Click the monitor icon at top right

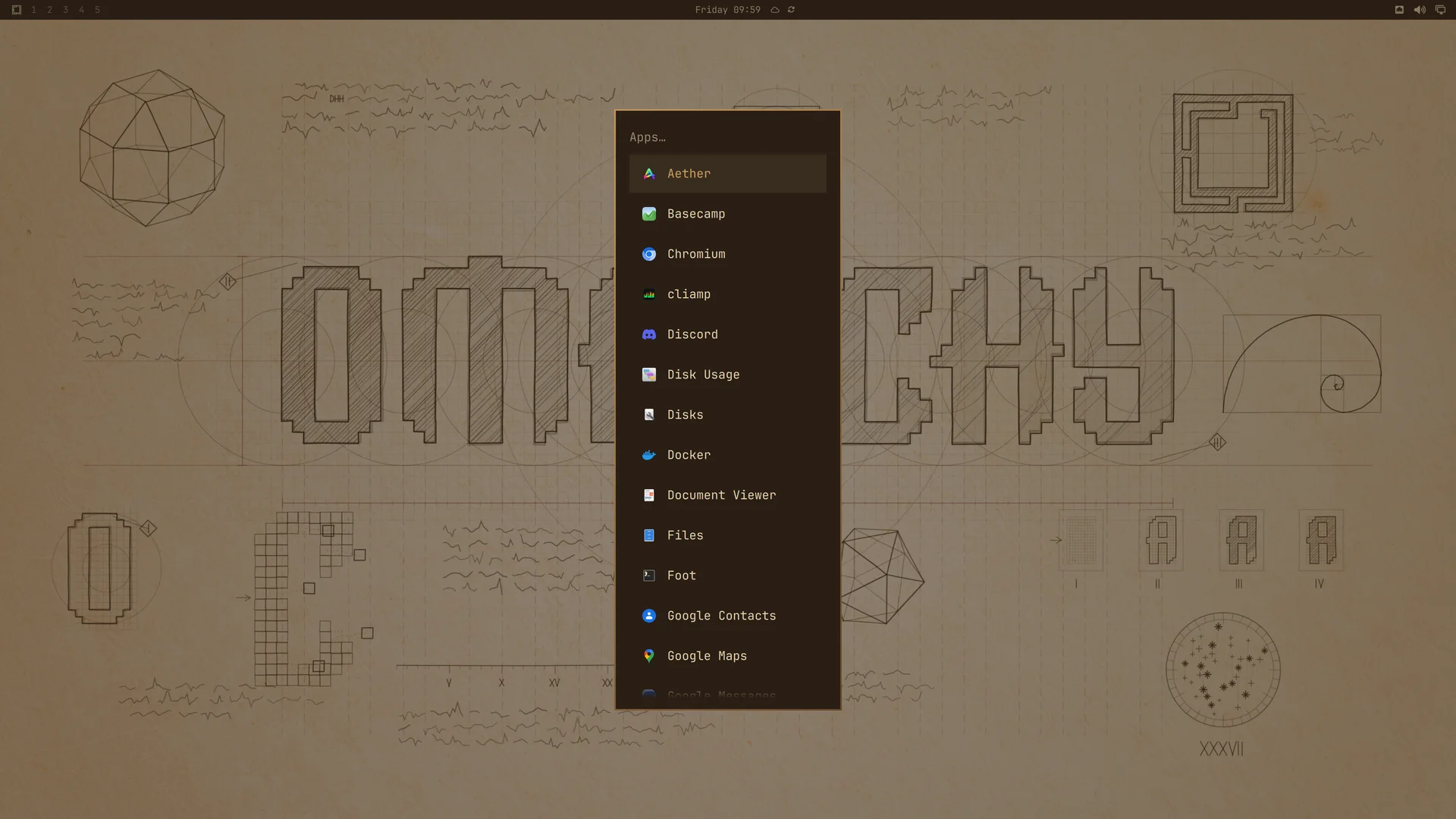[x=1440, y=10]
